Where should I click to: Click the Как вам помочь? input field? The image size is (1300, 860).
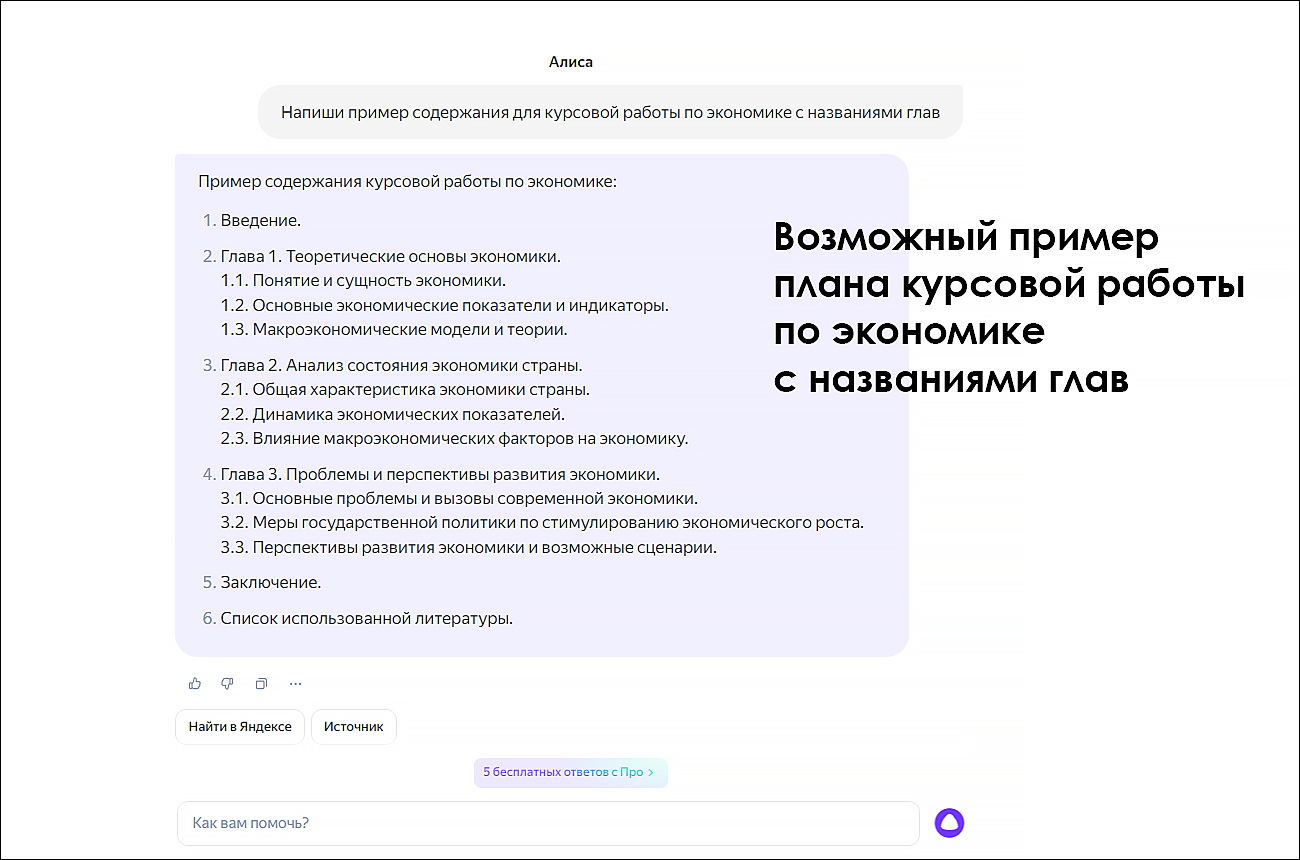(x=548, y=823)
